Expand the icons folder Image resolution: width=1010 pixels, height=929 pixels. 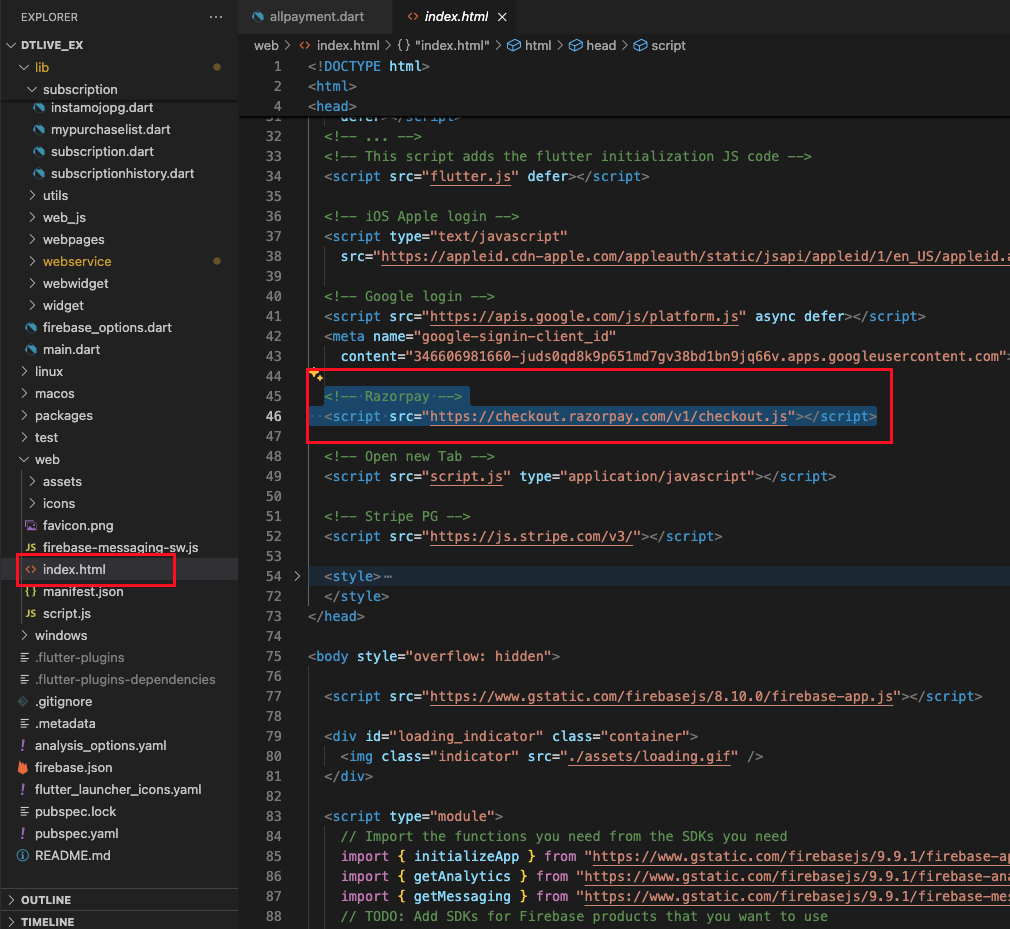(32, 503)
